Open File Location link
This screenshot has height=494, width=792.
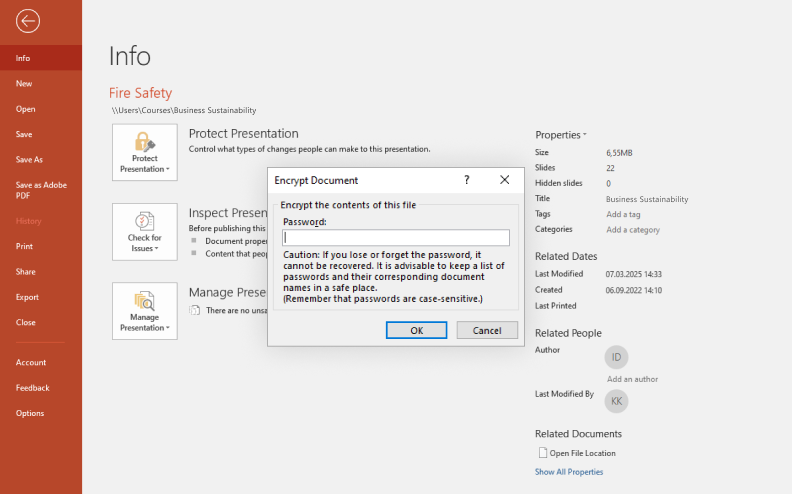point(582,453)
